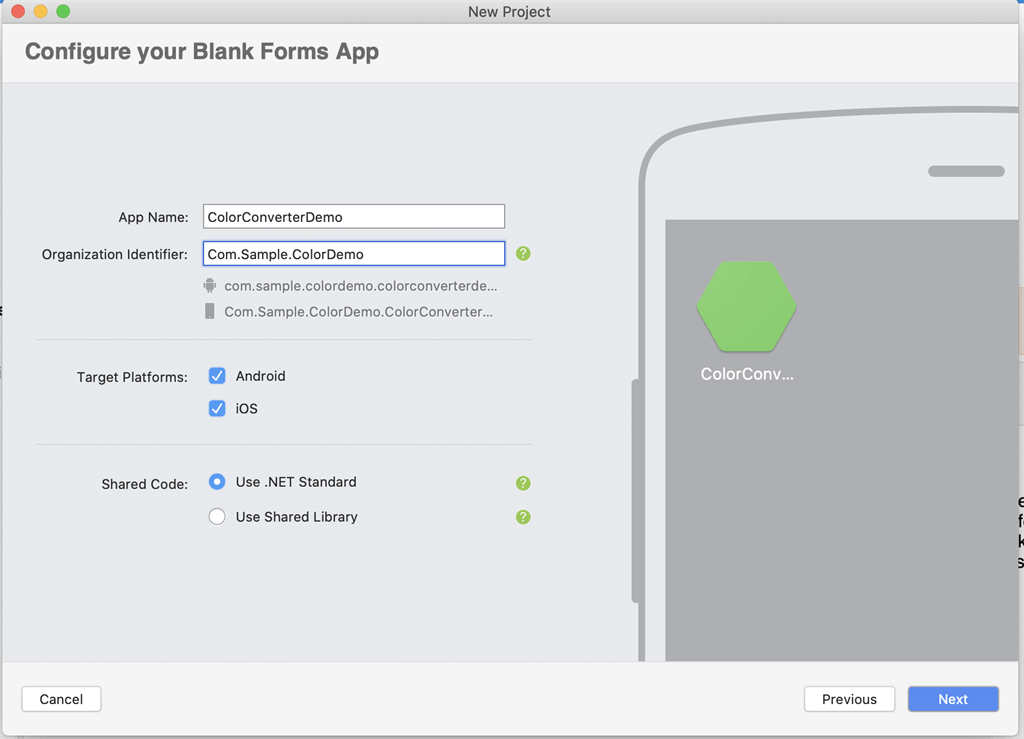Screen dimensions: 1024x739
Task: Click the Previous button
Action: coord(848,698)
